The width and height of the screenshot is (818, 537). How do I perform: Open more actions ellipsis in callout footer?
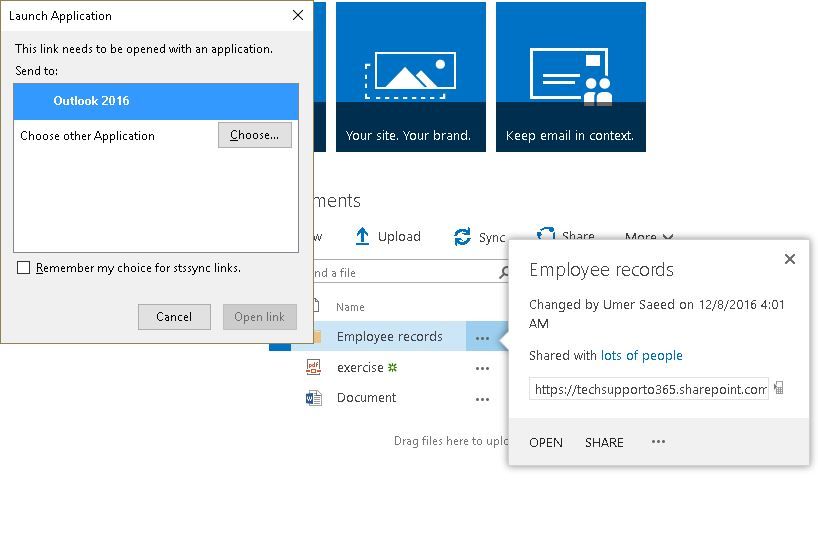click(658, 441)
